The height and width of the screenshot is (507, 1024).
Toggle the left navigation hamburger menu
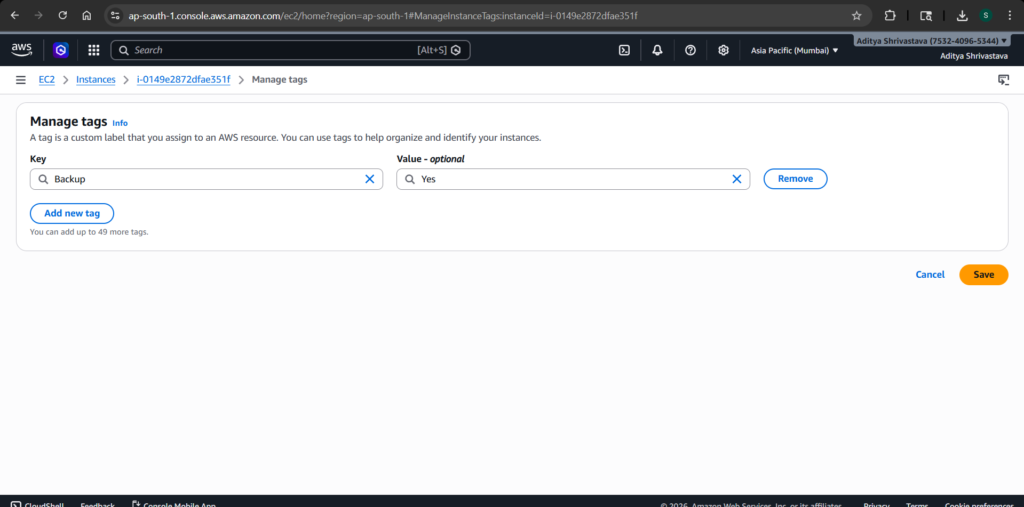pos(21,80)
